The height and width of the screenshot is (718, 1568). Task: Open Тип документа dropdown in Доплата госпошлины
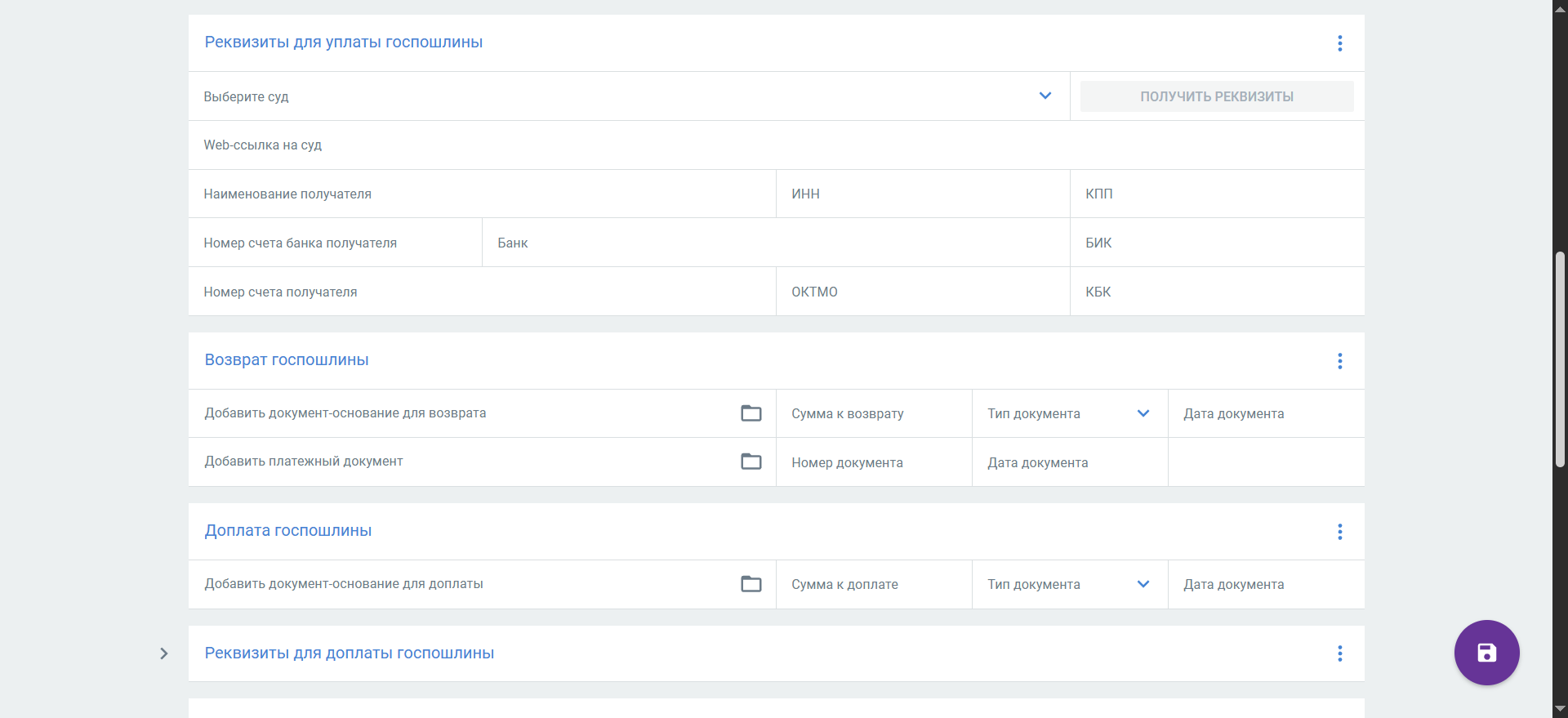(1143, 584)
